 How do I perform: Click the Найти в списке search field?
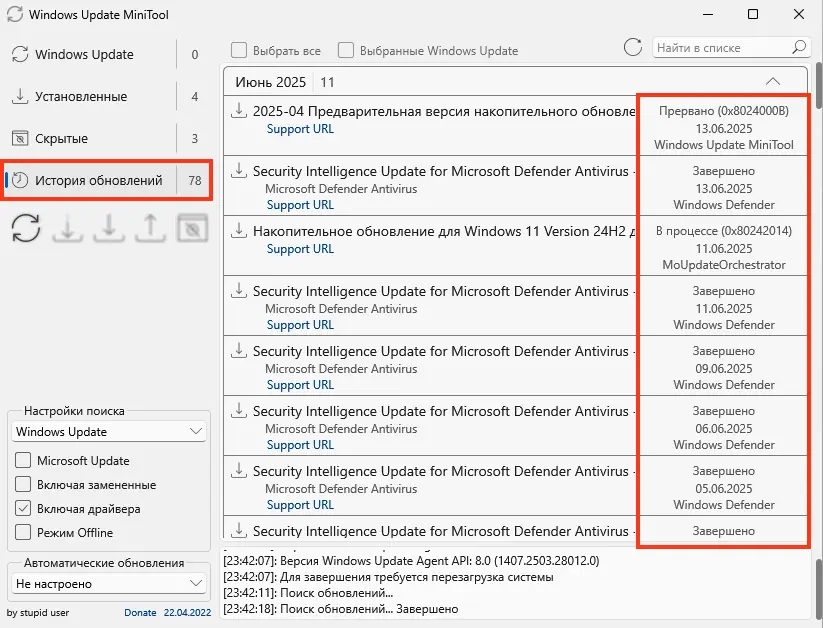click(x=722, y=47)
